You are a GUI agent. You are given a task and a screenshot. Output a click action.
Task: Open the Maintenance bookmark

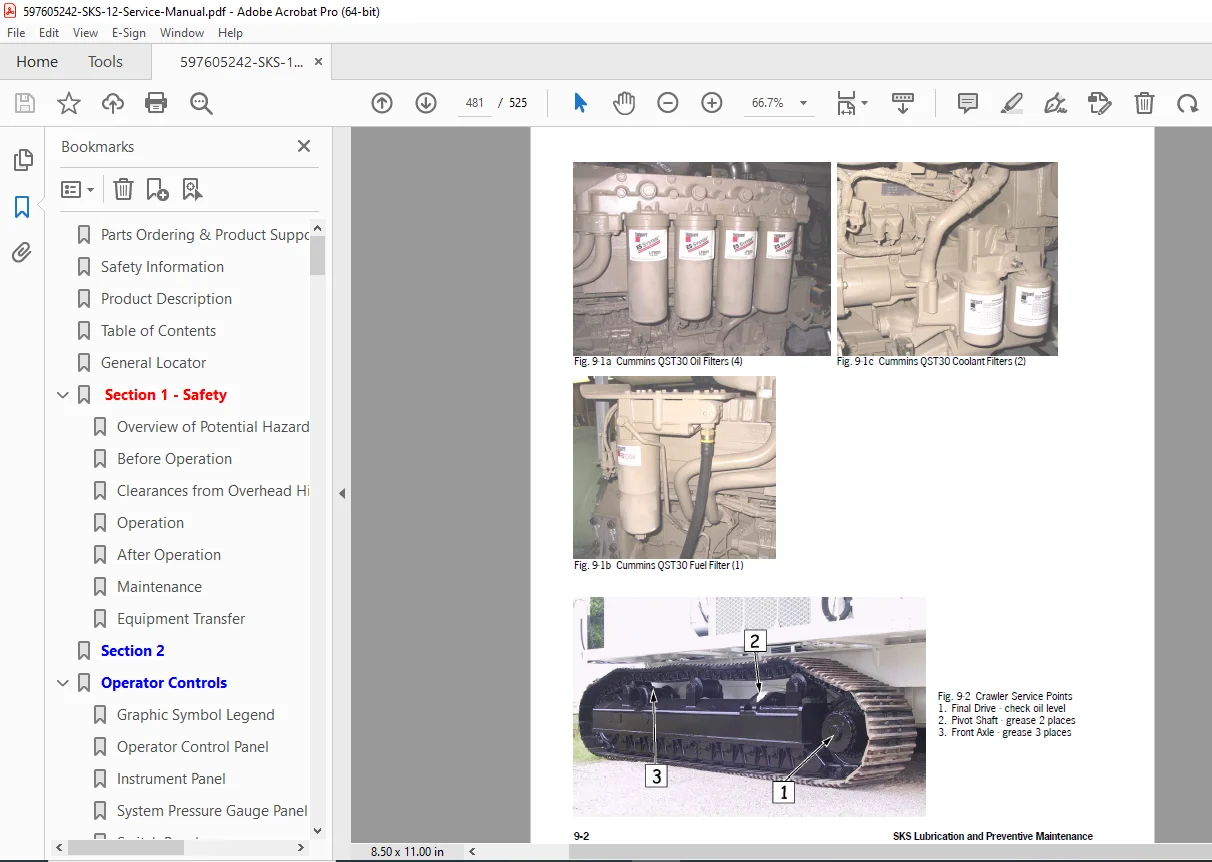[x=159, y=587]
